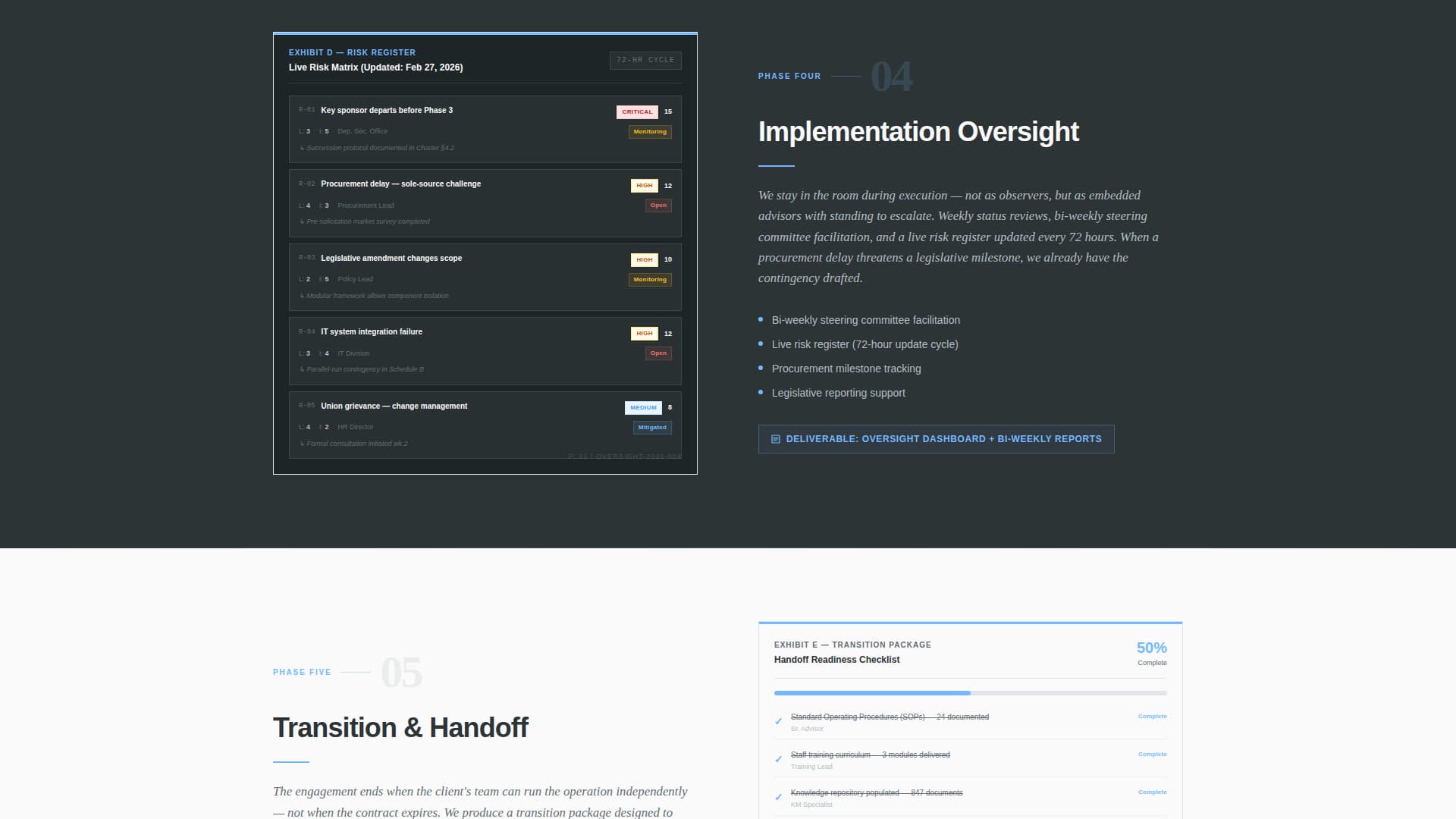The image size is (1456, 819).
Task: Click Modular framework allows component isolation note
Action: [x=374, y=297]
